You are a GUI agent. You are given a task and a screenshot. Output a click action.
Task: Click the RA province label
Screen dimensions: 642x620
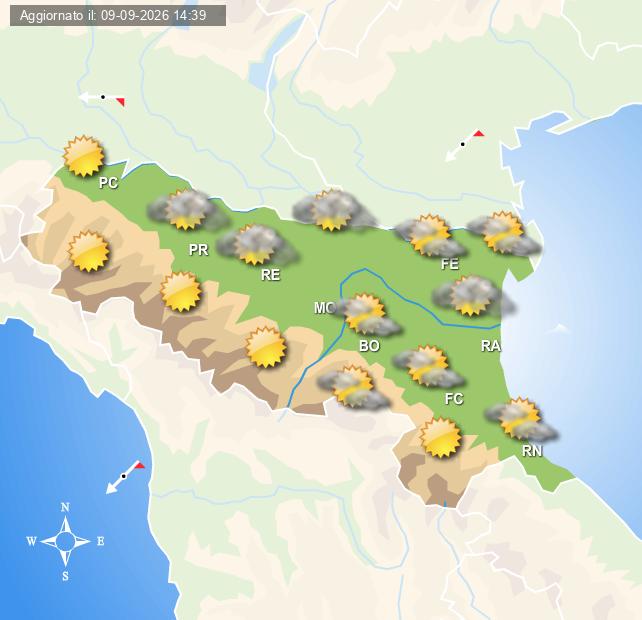491,346
